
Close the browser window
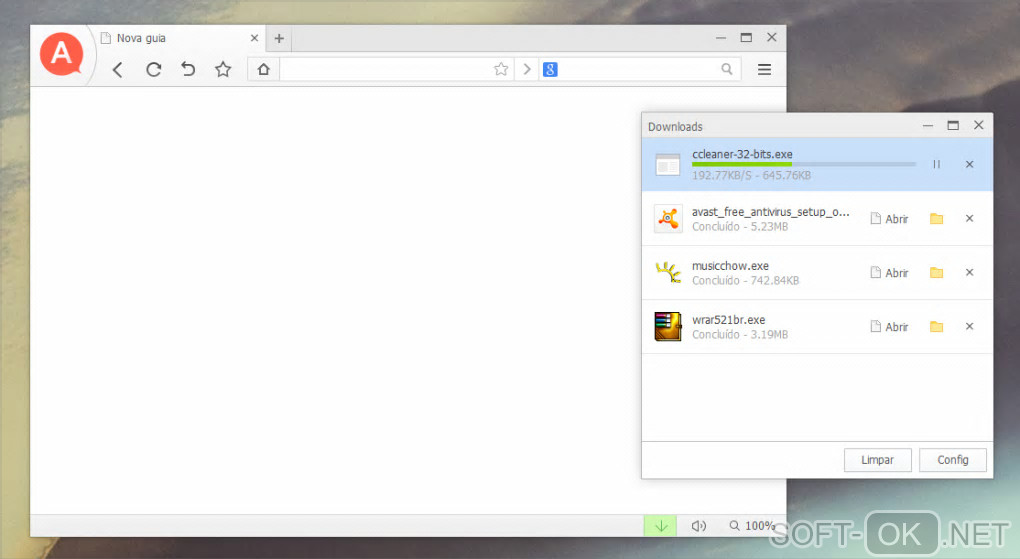pyautogui.click(x=772, y=37)
